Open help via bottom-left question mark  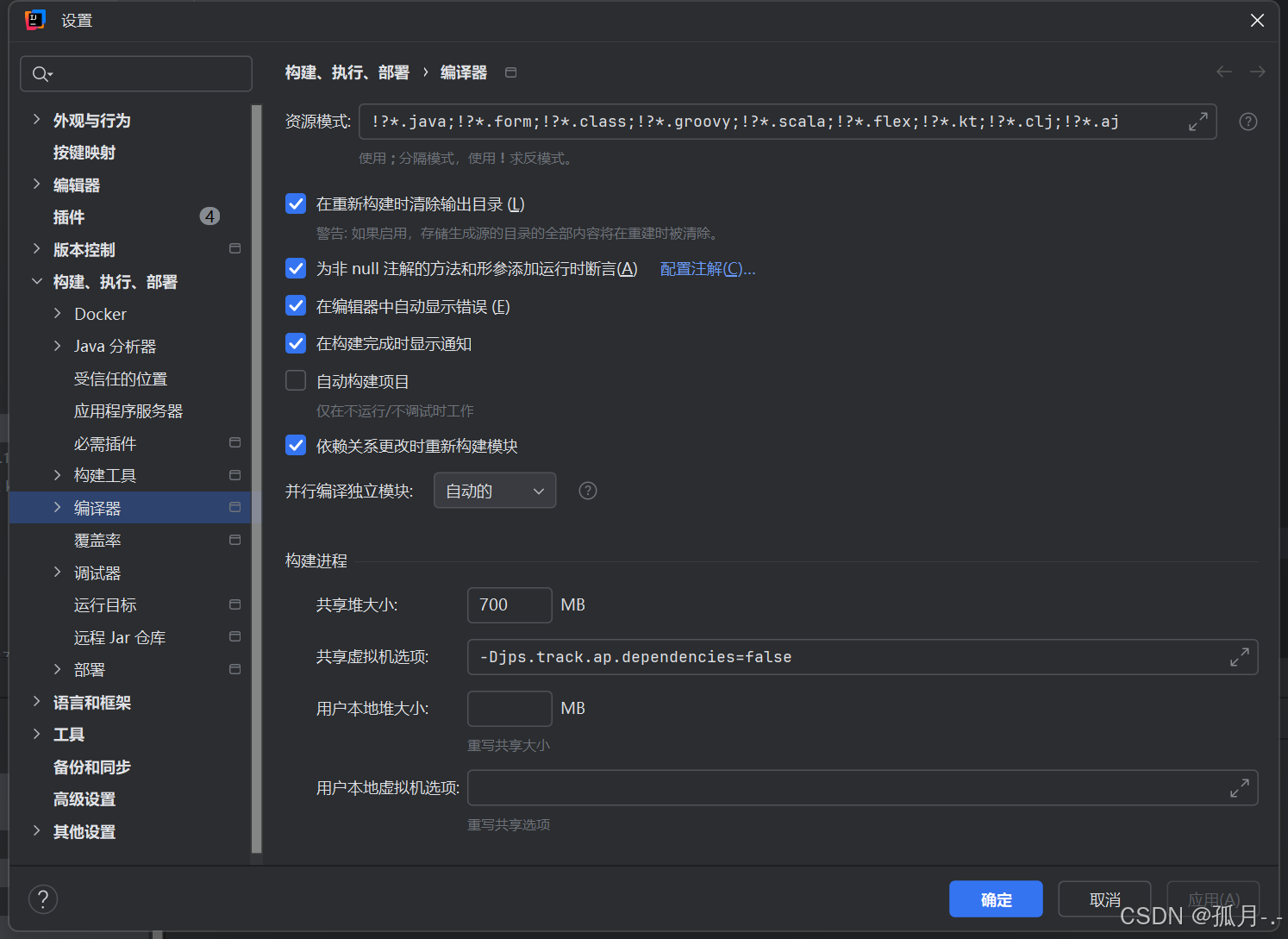(43, 898)
